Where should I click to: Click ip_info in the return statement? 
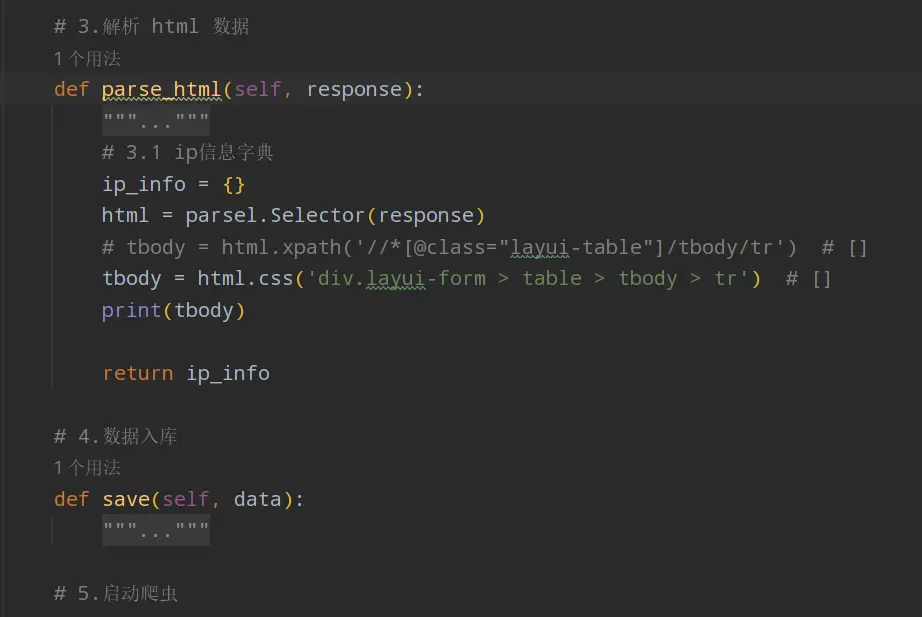[x=228, y=373]
